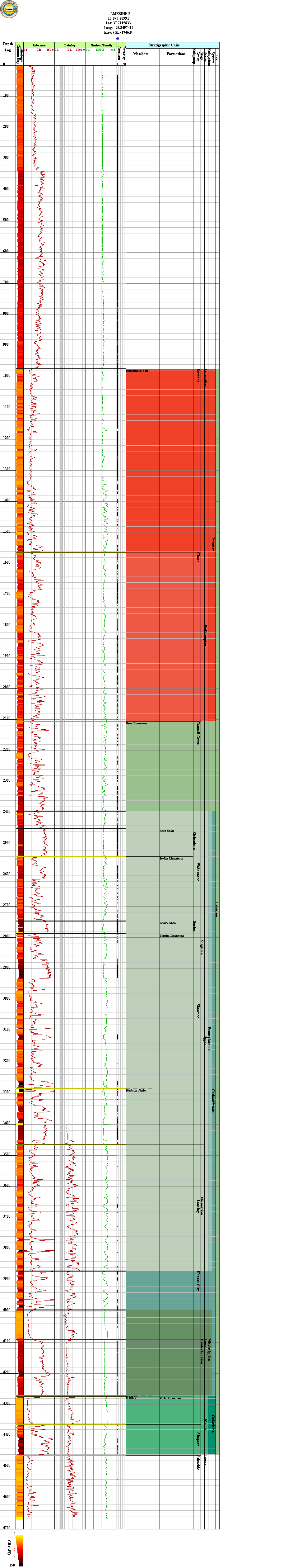Viewport: 297px width, 1568px height.
Task: Click the Formations column header
Action: [176, 54]
